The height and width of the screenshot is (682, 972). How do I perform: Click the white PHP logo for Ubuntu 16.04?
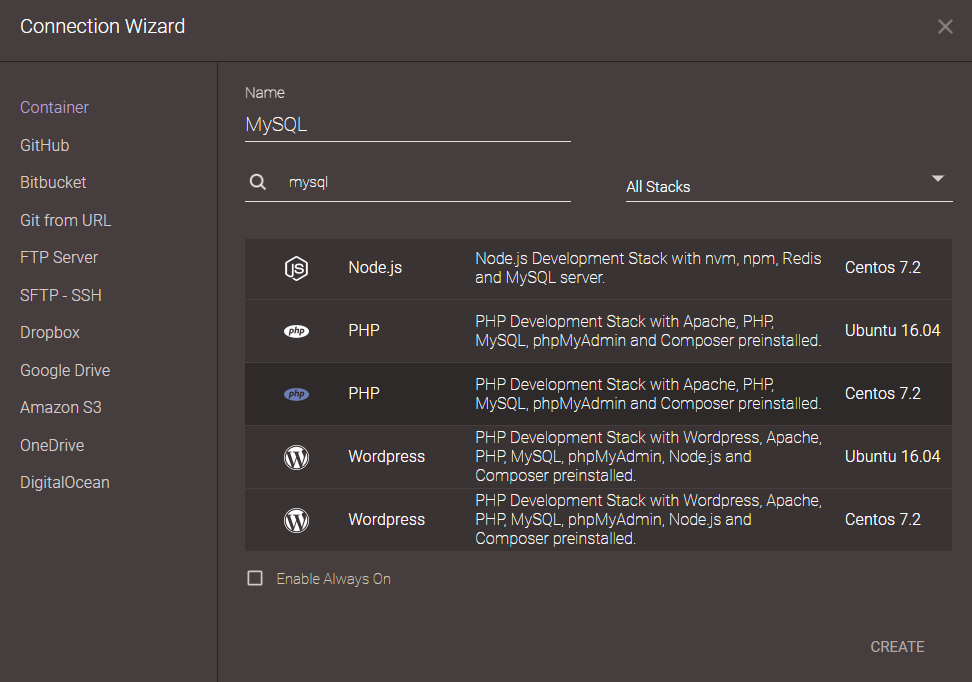click(x=296, y=331)
